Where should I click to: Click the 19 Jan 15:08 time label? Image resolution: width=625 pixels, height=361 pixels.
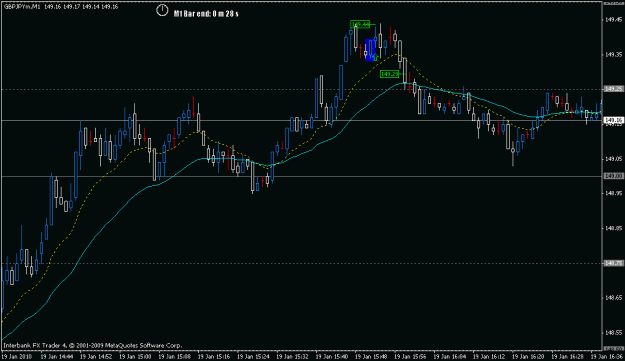coord(175,356)
